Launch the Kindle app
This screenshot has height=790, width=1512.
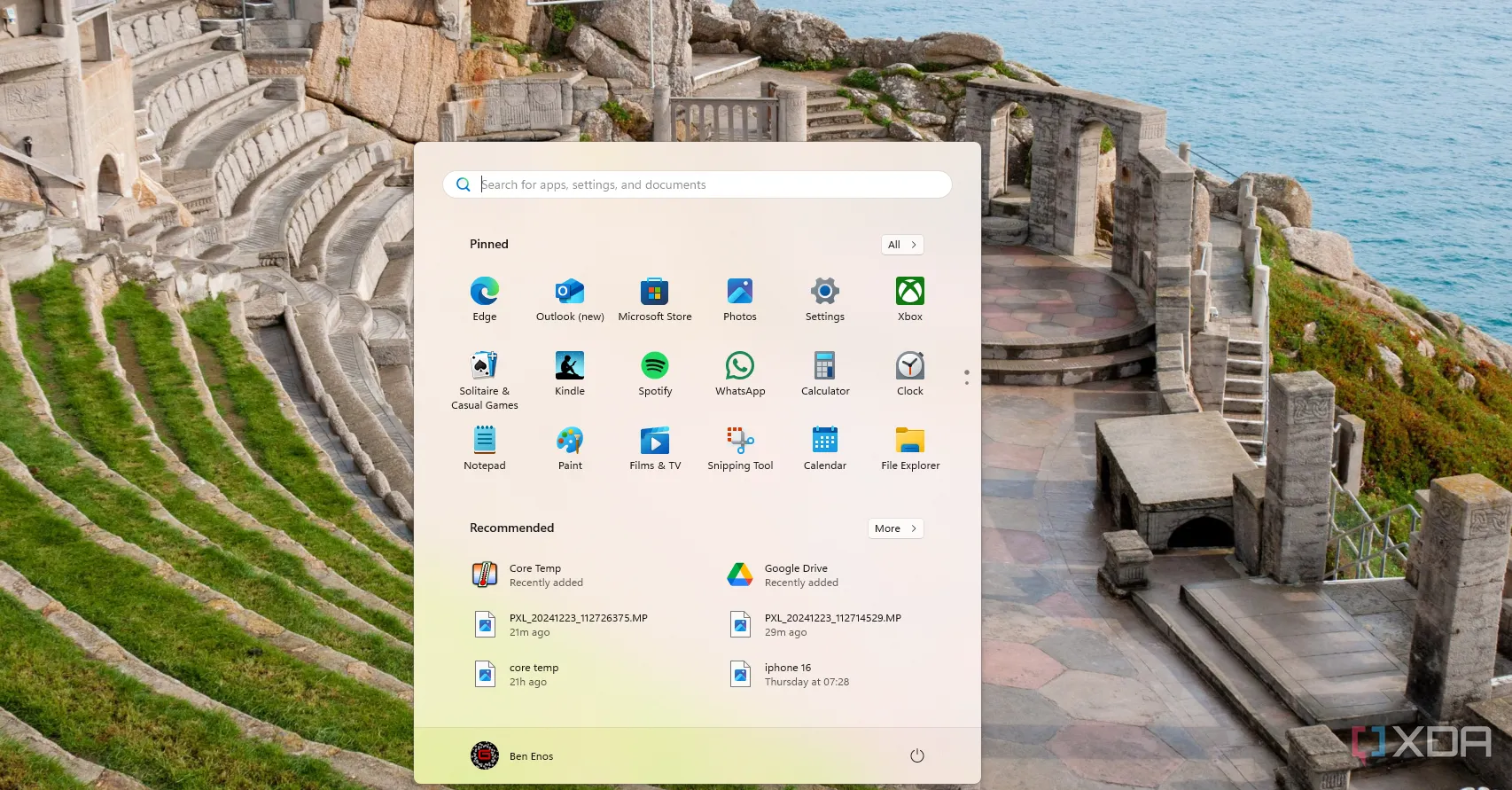570,374
